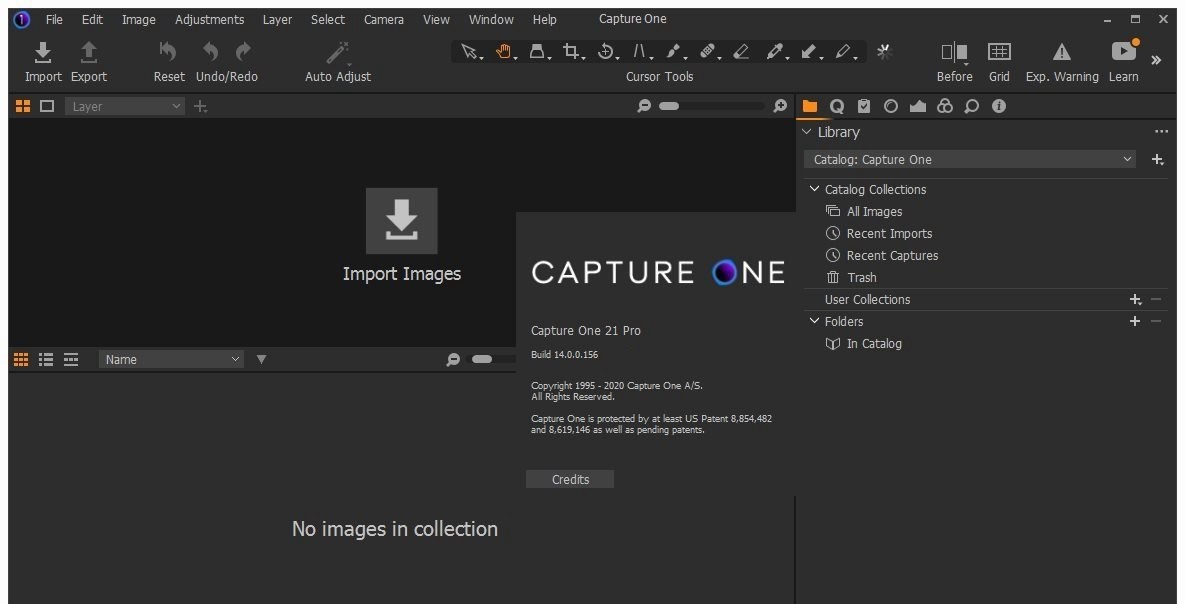
Task: Select the Rotate cursor tool
Action: 606,51
